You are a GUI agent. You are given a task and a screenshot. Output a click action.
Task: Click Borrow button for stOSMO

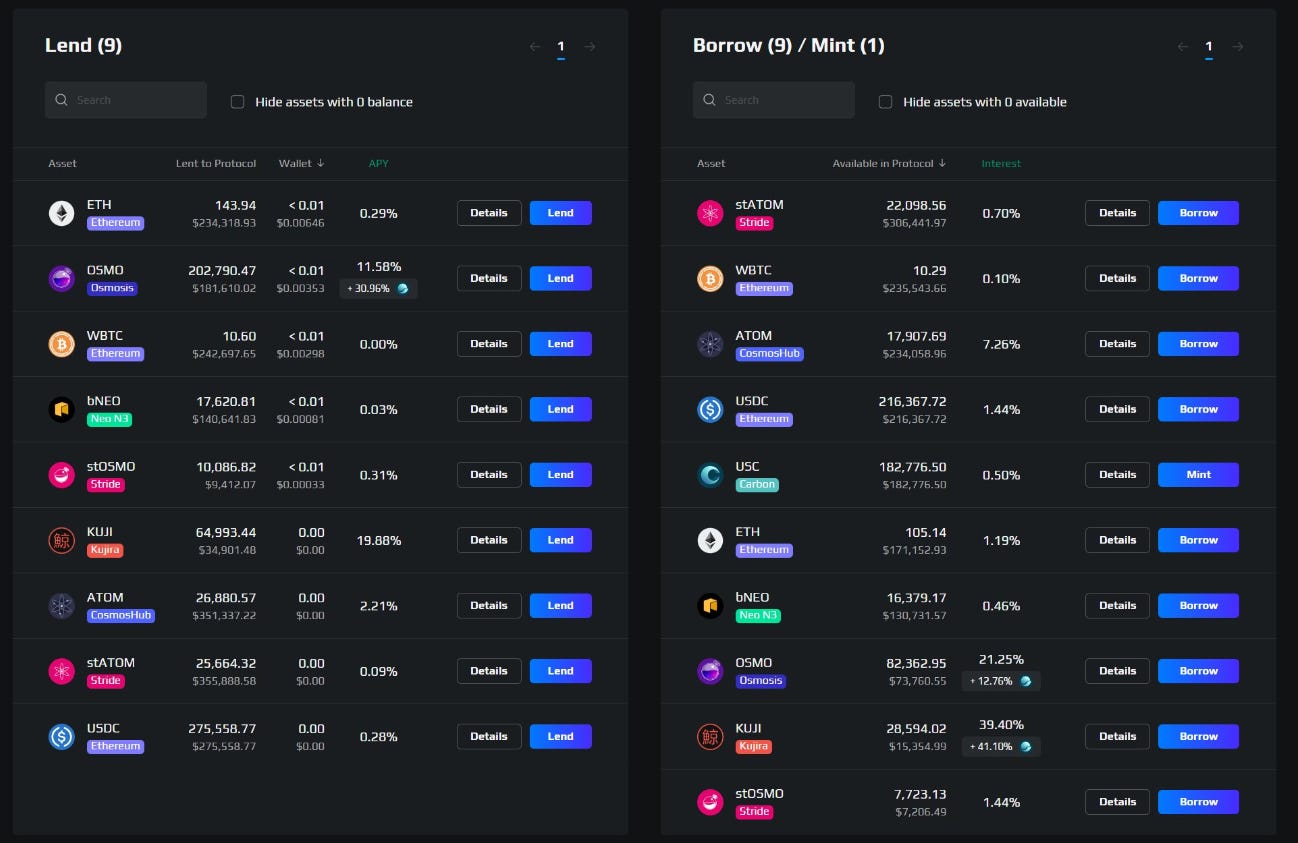point(1198,802)
